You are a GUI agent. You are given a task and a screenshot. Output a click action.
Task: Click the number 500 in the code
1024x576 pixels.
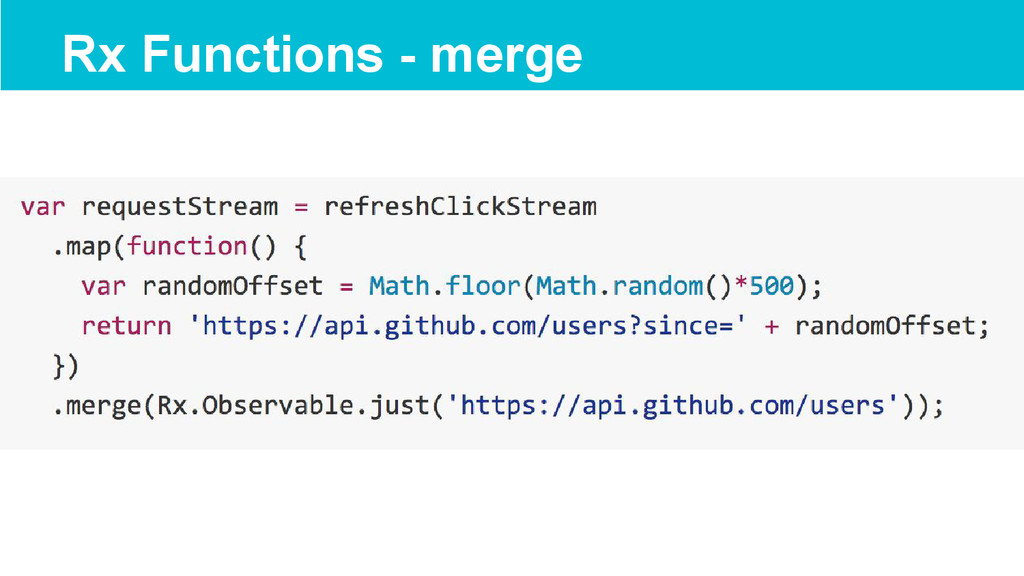coord(771,286)
